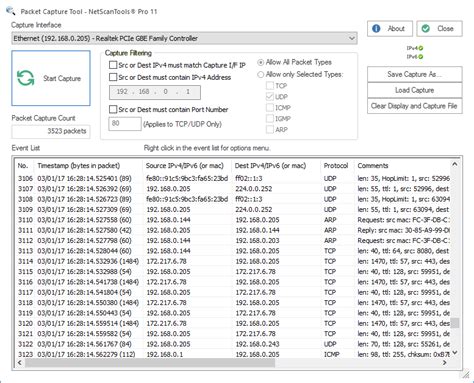
Task: Select packet row number 3110
Action: tap(233, 220)
